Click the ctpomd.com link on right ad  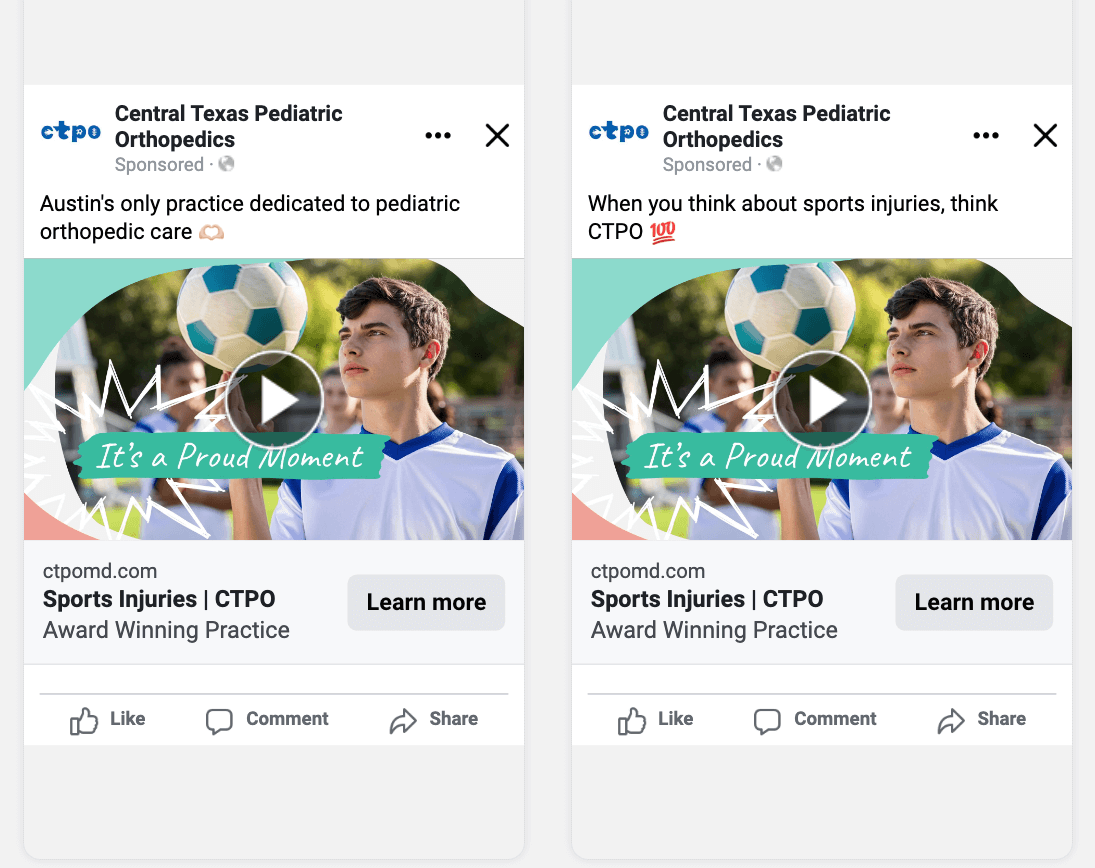point(648,571)
